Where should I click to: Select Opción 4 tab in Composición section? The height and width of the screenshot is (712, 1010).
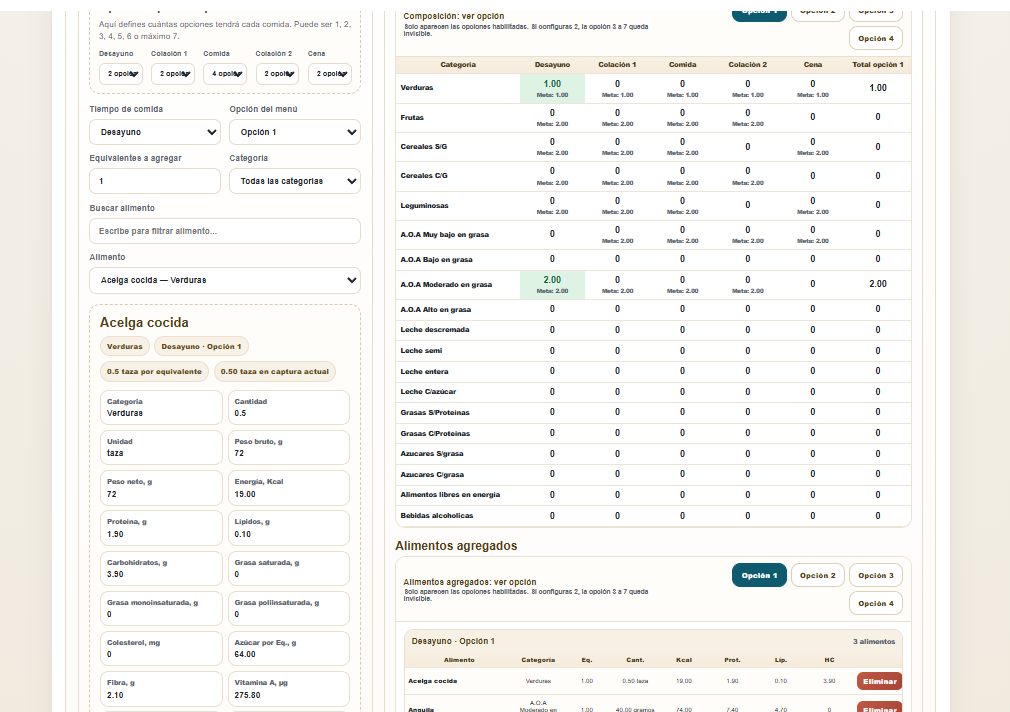pyautogui.click(x=876, y=38)
